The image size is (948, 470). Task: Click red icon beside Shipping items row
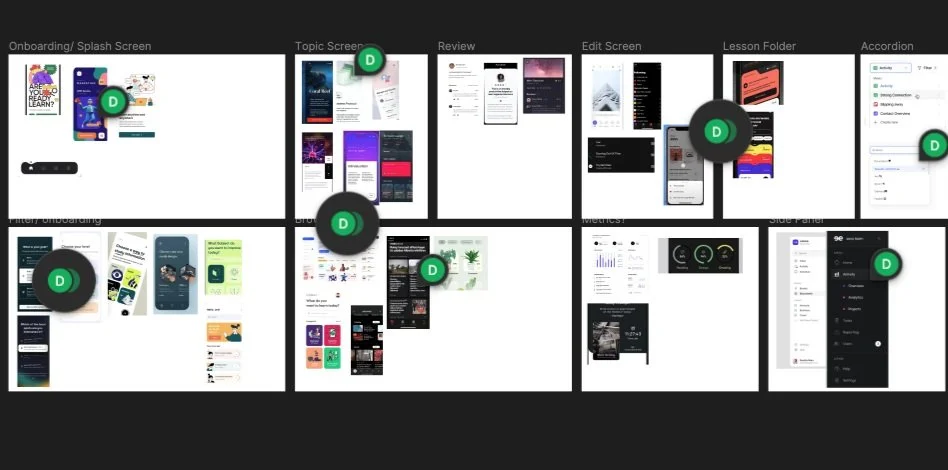[875, 105]
